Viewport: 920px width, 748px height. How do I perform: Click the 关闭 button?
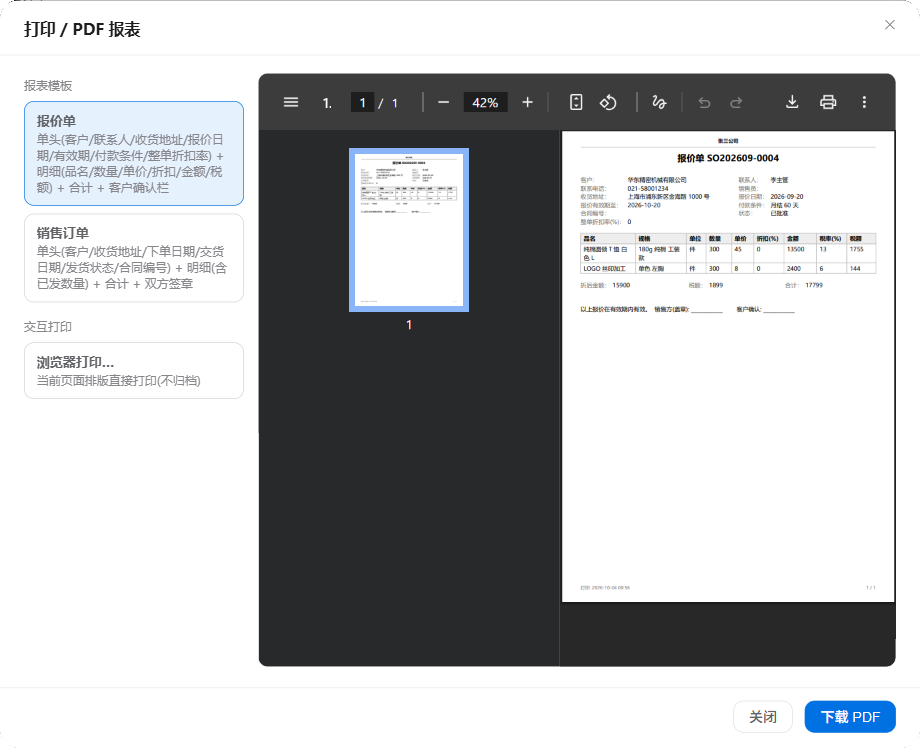(x=763, y=716)
